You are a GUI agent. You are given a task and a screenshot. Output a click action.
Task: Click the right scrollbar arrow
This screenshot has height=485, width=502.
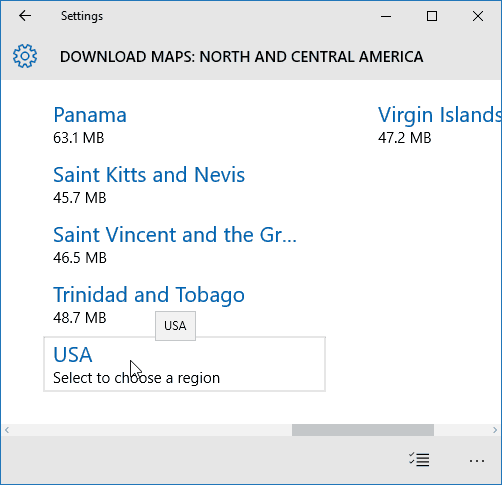click(495, 430)
